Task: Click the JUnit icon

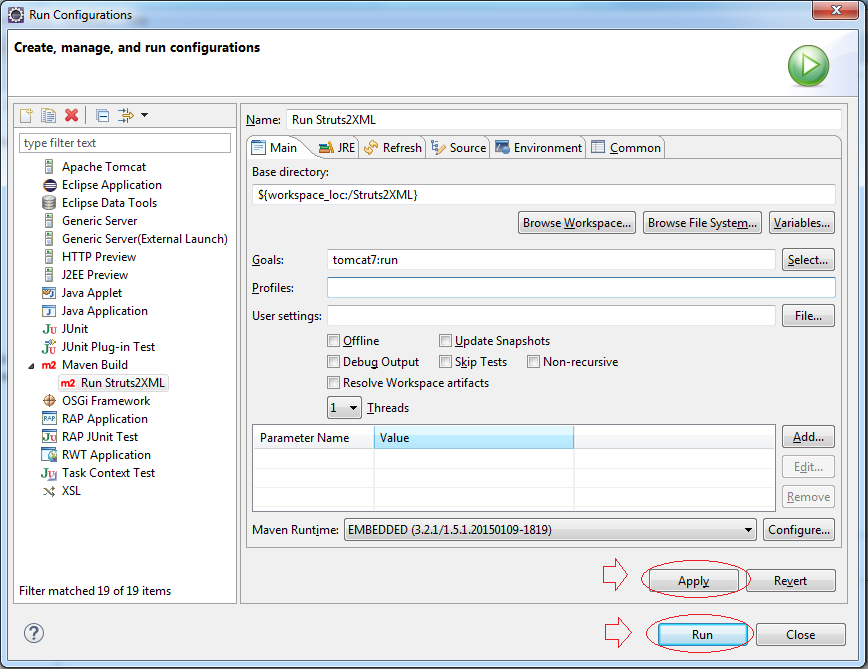Action: pyautogui.click(x=49, y=329)
